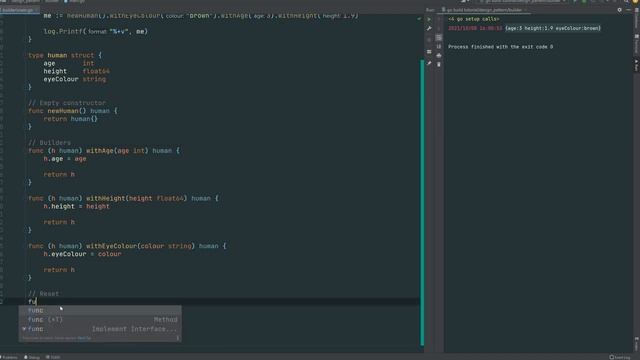Click the '// Builders' comment line
The width and height of the screenshot is (640, 360).
[x=49, y=143]
